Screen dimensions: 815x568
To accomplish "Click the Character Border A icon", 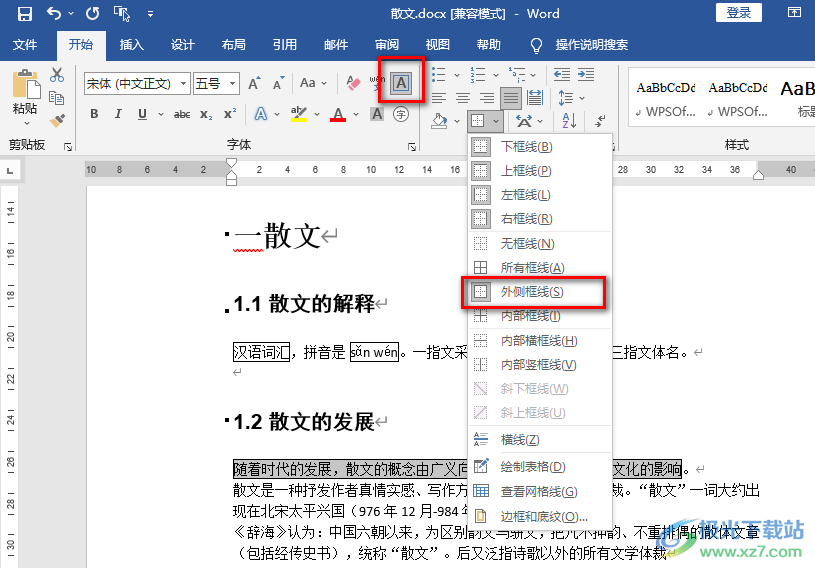I will point(401,83).
